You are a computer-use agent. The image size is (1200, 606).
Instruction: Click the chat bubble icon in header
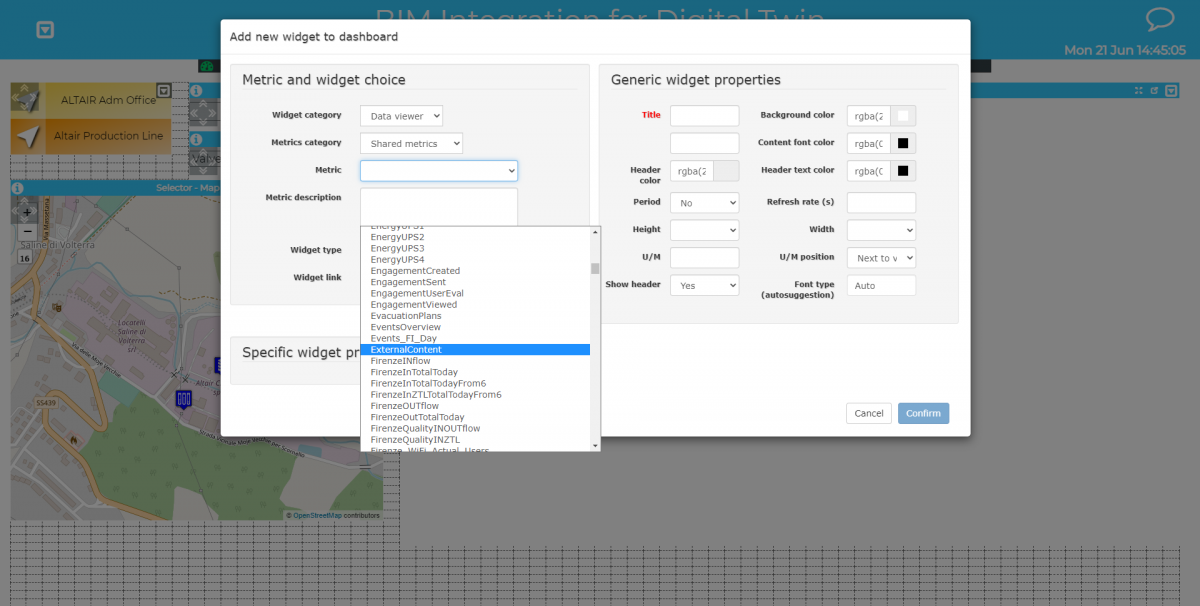(x=1159, y=20)
